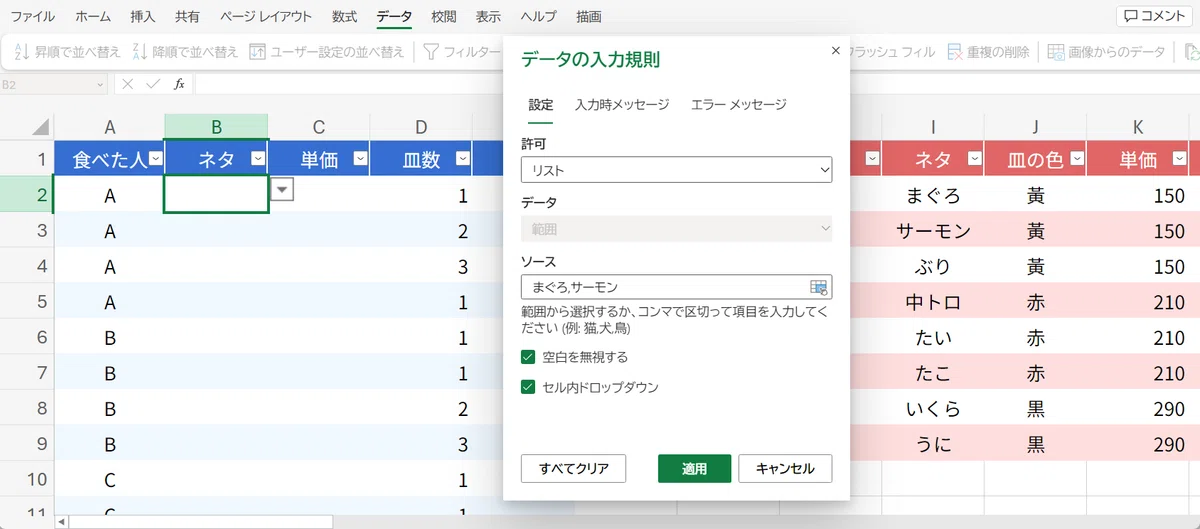This screenshot has width=1200, height=529.
Task: Switch to the 校閲 ribbon tab
Action: (x=444, y=17)
